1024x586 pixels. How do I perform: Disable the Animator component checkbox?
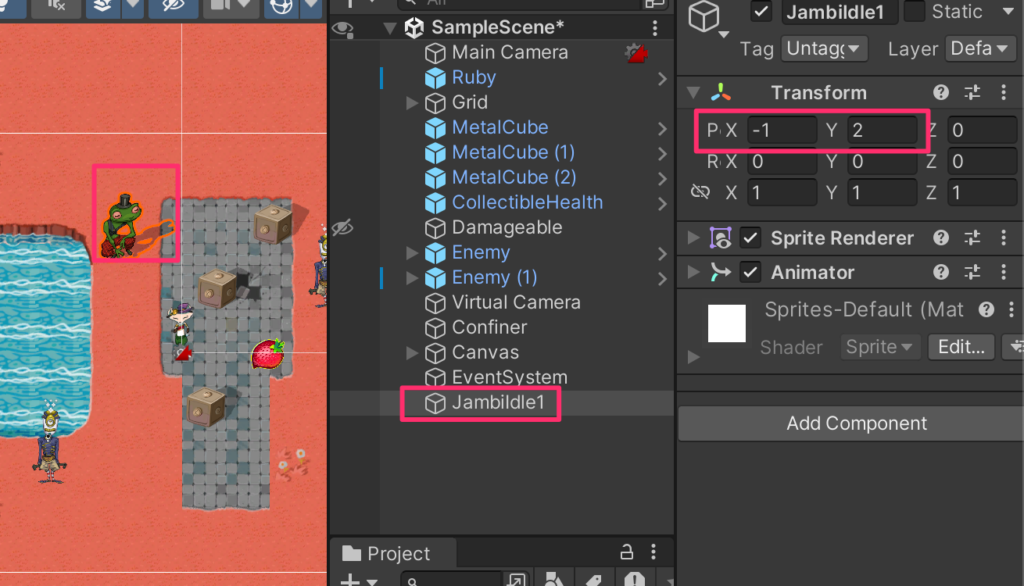[750, 272]
